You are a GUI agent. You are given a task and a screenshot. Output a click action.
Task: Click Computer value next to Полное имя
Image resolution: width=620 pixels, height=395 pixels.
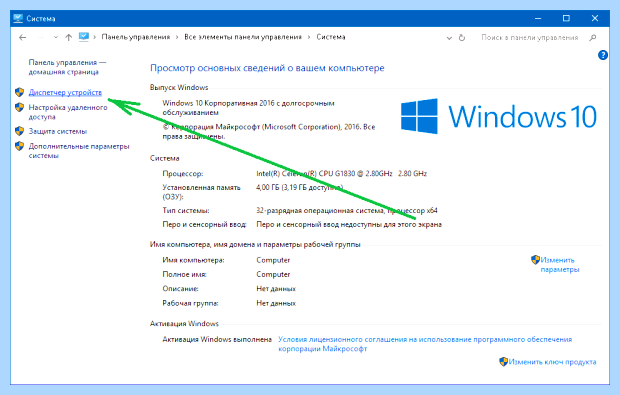[273, 274]
